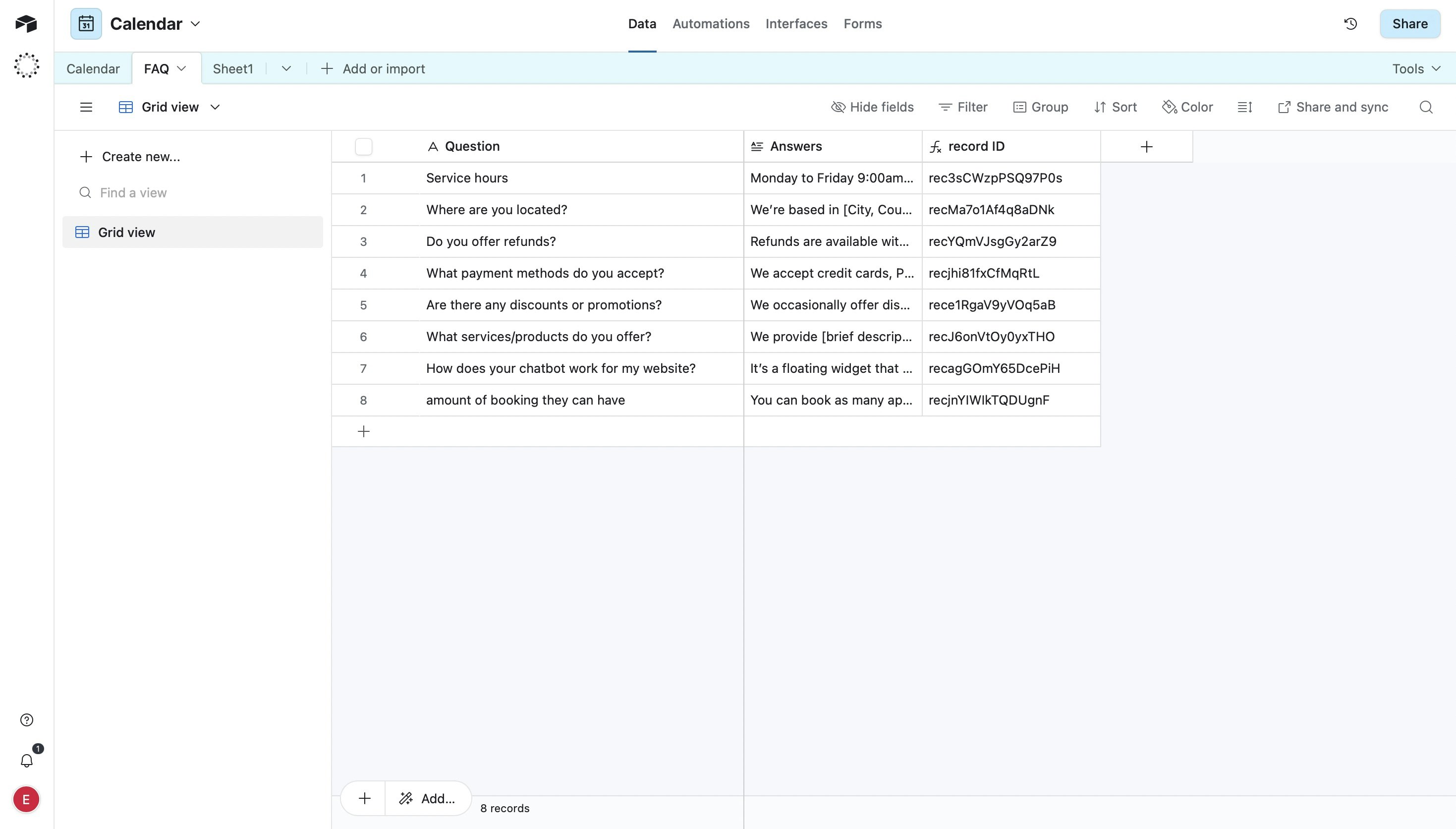Select 'amount of booking they can have' cell
Screen dimensions: 1456x829
(x=580, y=400)
